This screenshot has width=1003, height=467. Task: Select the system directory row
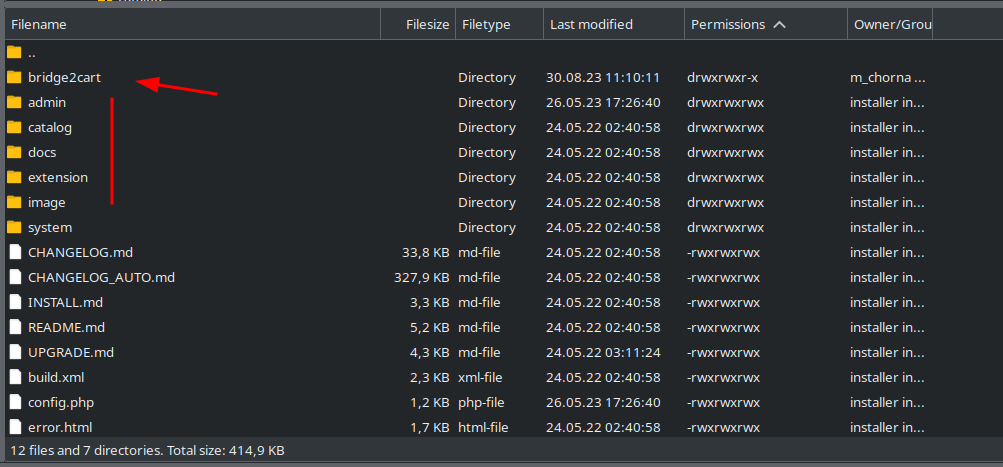(469, 228)
